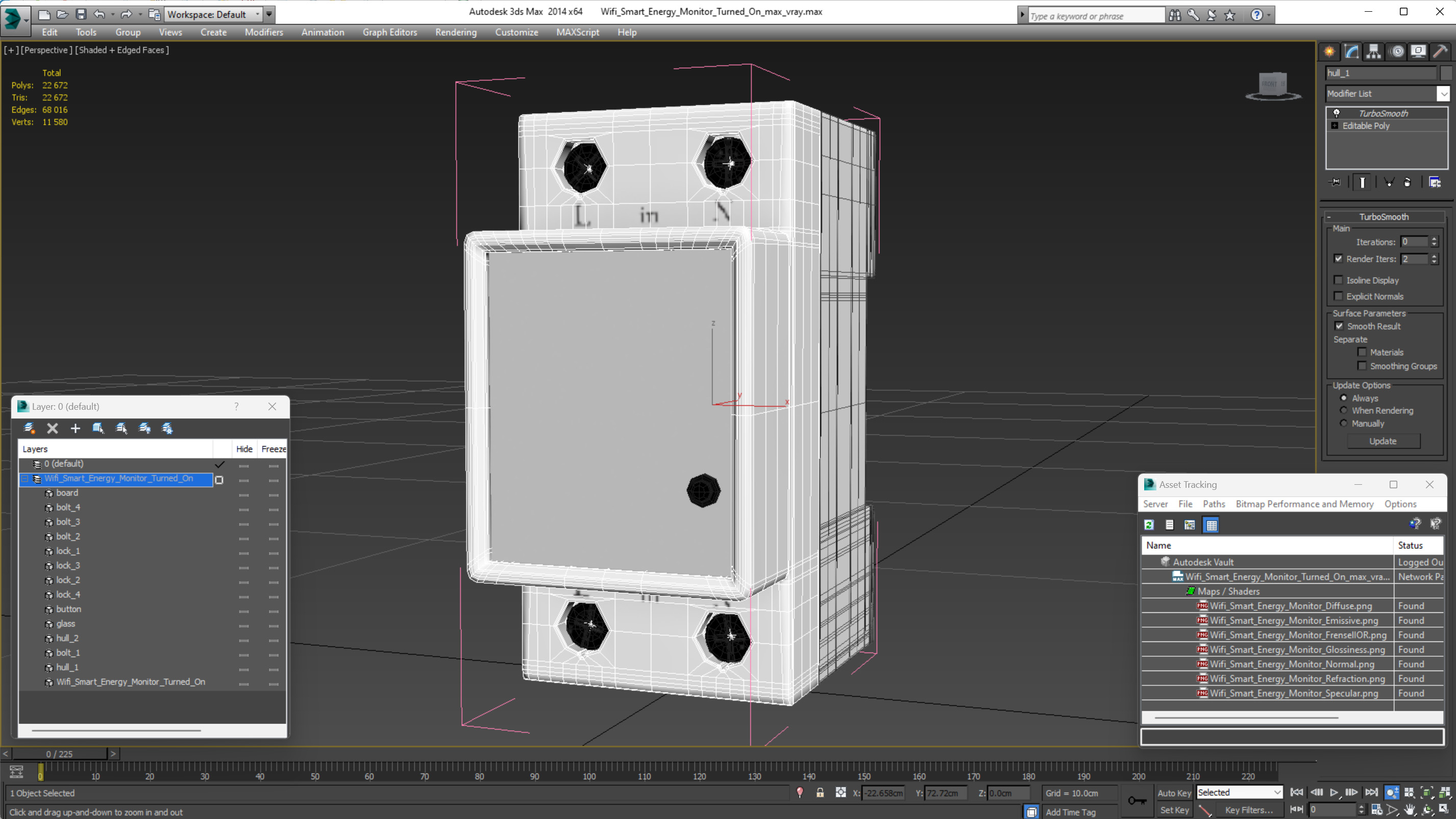Toggle the Render Iters checkbox
1456x819 pixels.
tap(1339, 259)
